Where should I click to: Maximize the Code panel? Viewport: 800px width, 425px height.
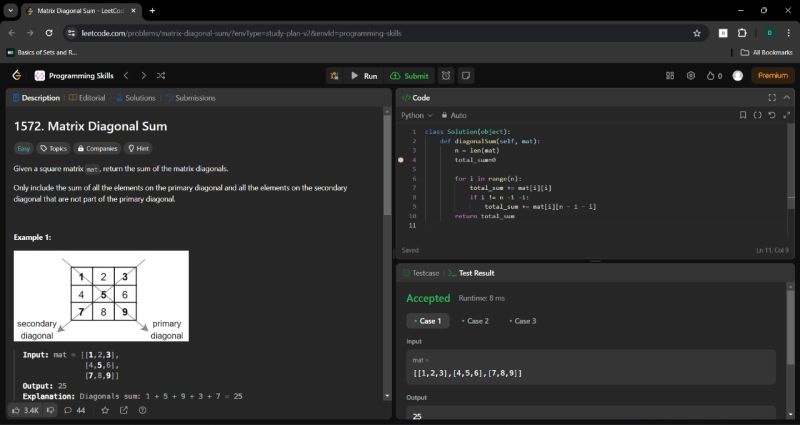click(x=772, y=97)
